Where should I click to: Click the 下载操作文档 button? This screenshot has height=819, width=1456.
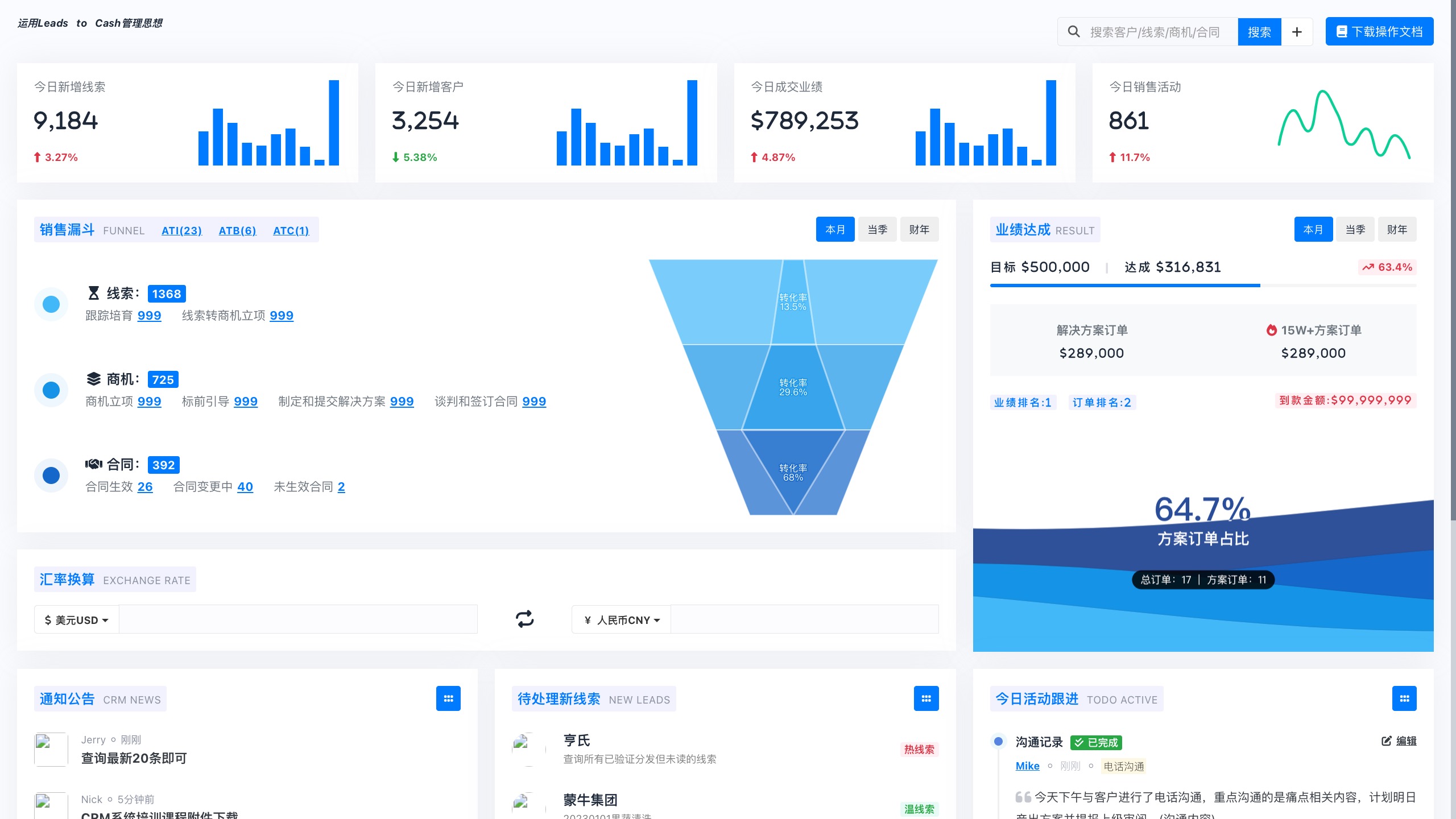pos(1379,32)
